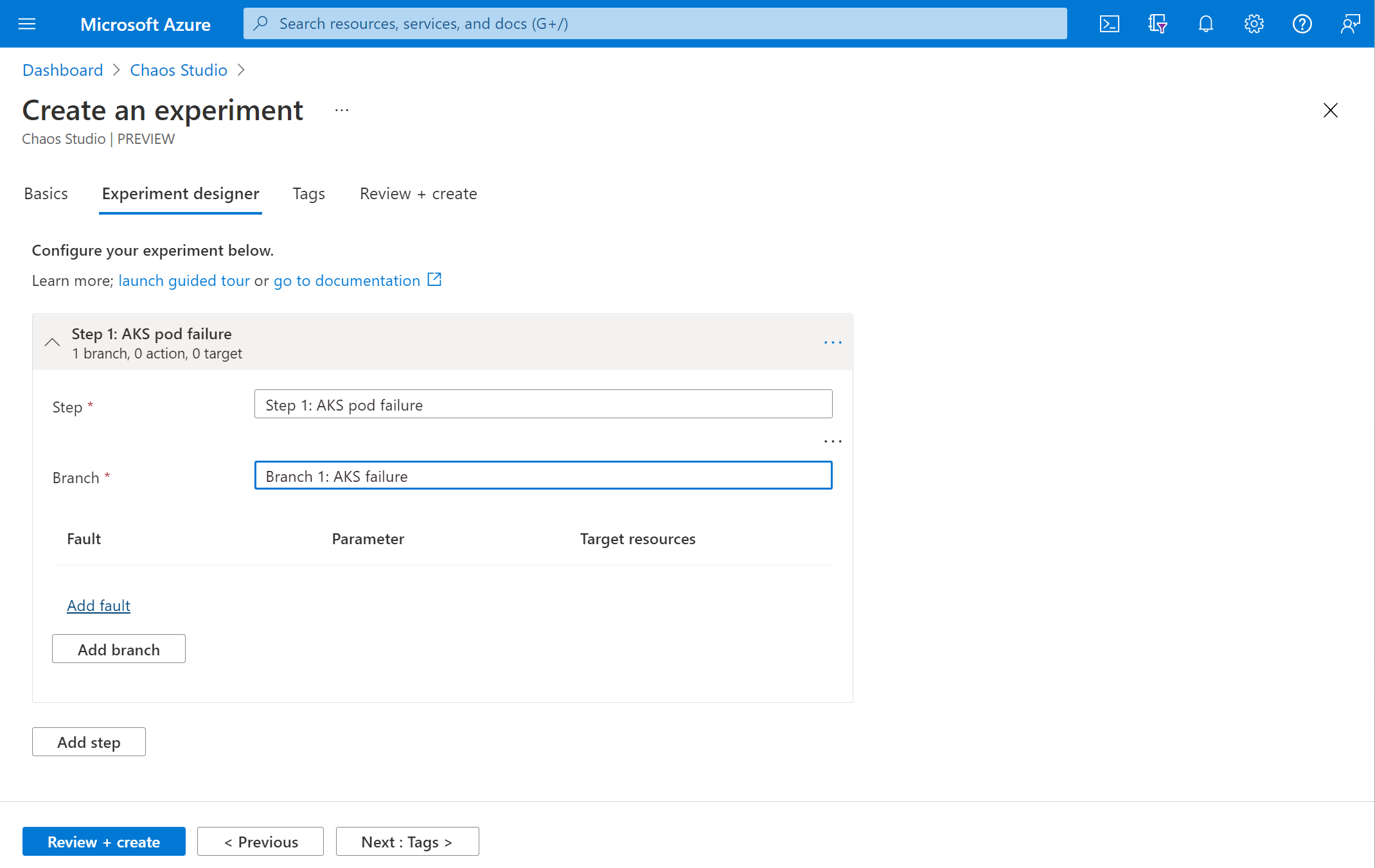Click the Add branch button

point(119,648)
